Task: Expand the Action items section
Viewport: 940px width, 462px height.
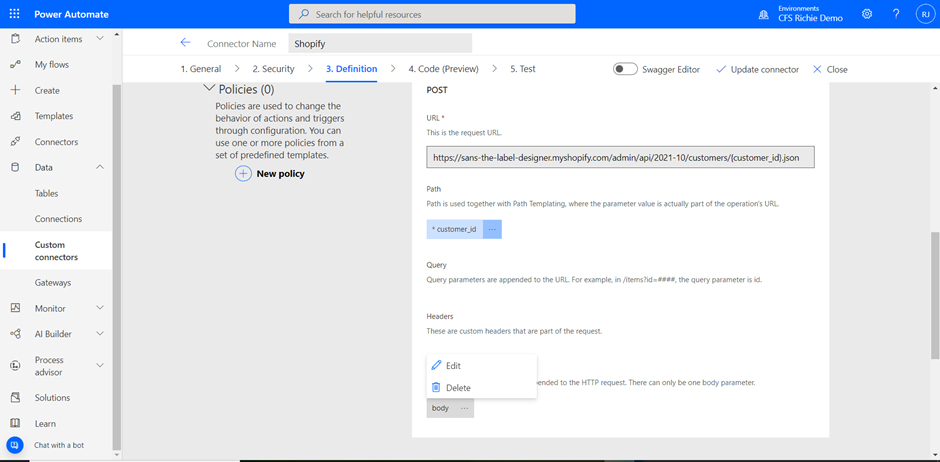Action: click(100, 38)
